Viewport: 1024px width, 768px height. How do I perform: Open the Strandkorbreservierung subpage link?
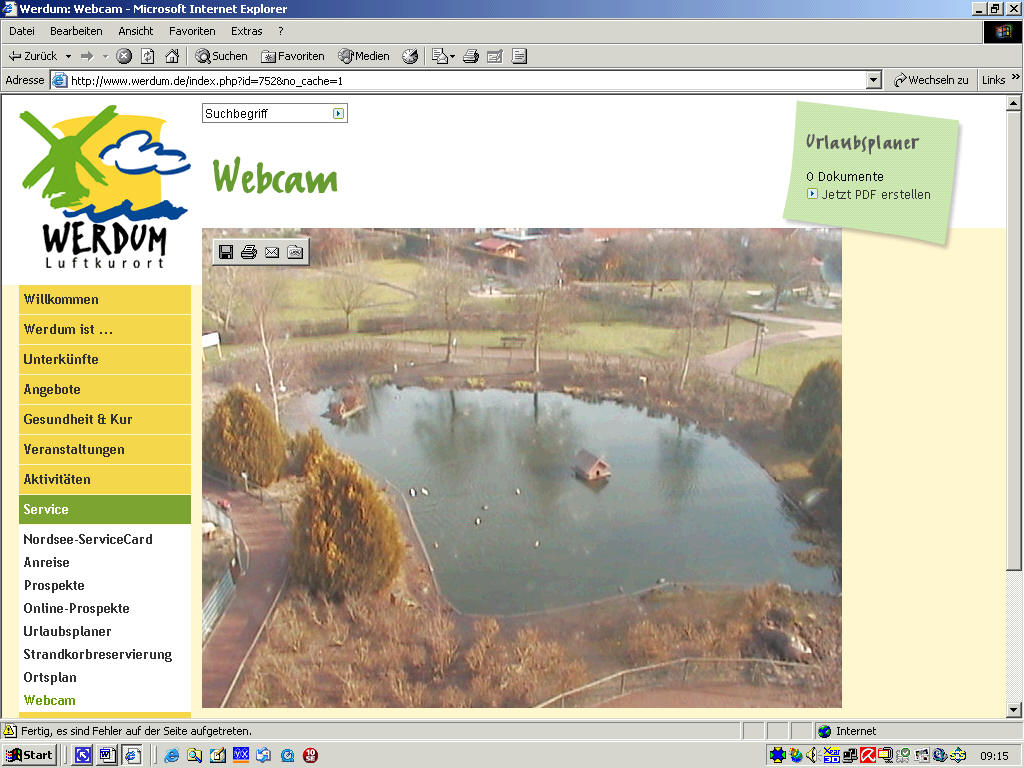click(98, 654)
